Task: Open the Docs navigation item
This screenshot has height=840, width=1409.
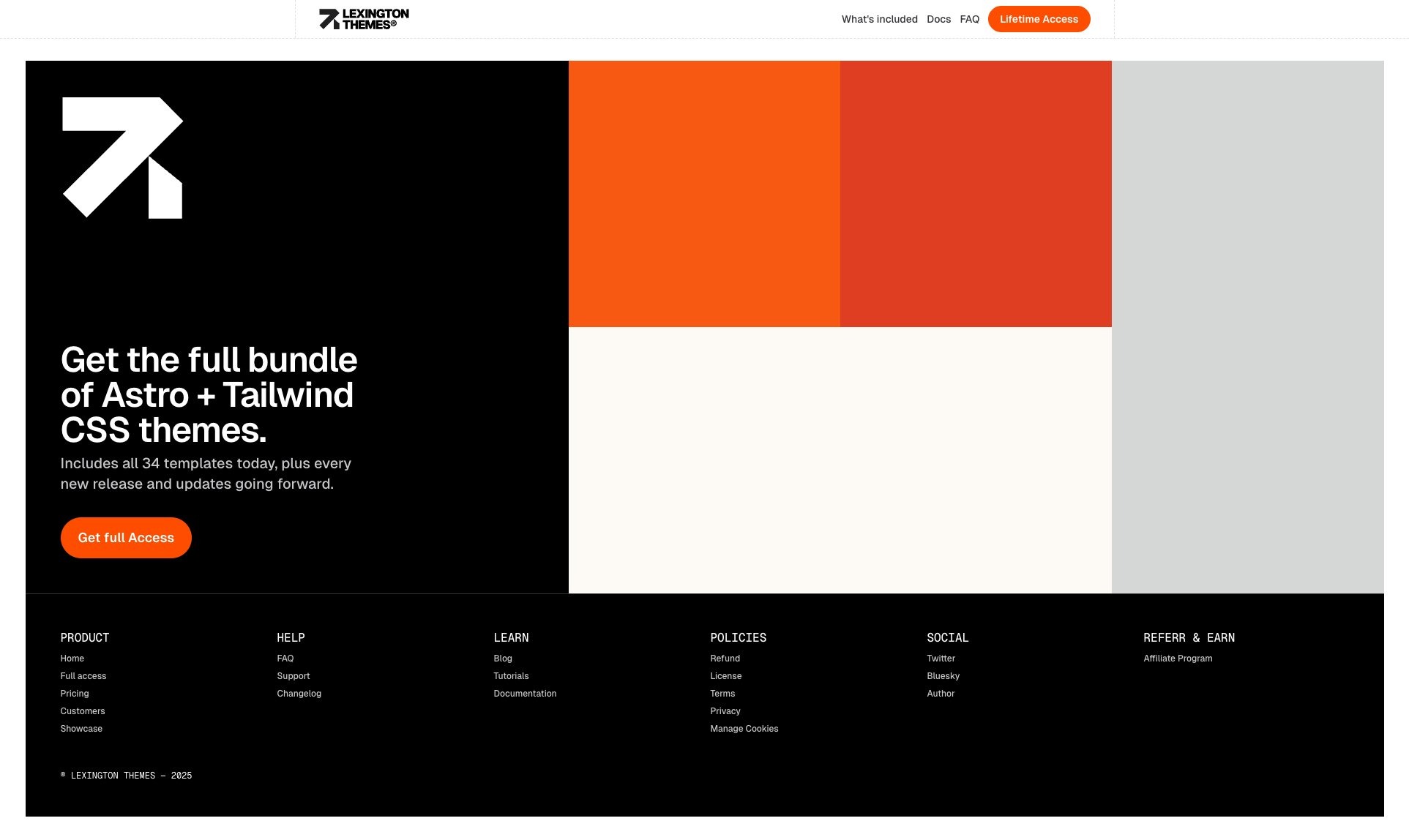Action: (x=938, y=19)
